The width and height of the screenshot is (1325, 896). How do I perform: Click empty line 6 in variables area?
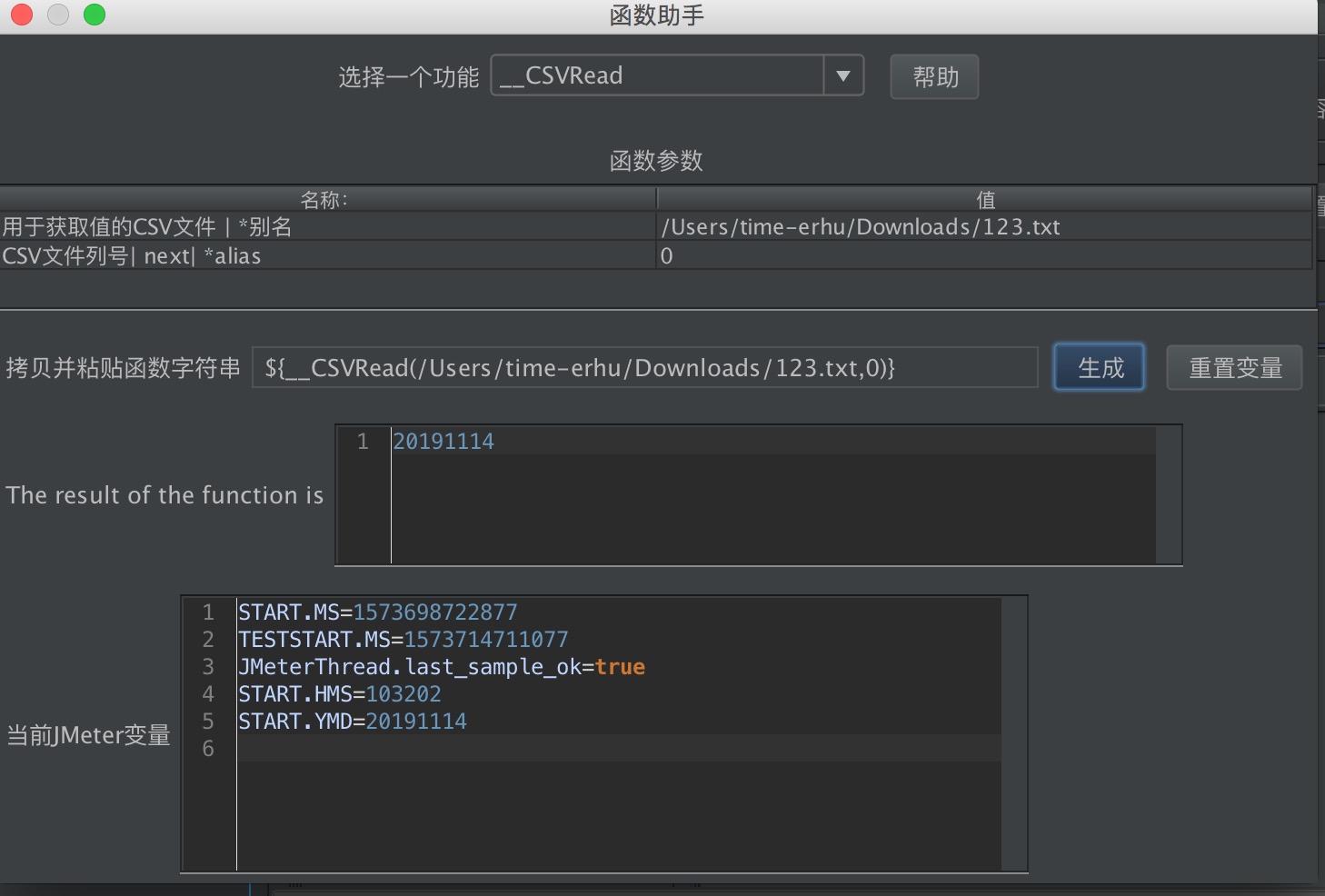[618, 748]
